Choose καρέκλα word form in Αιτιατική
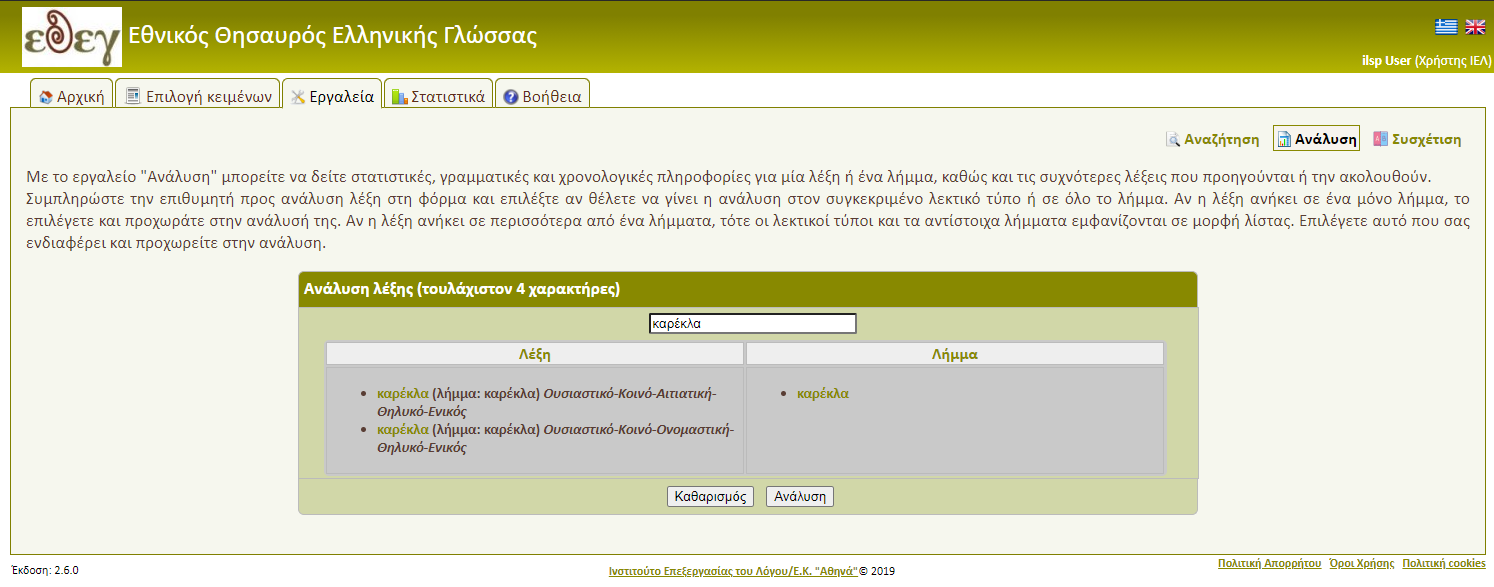 click(403, 393)
